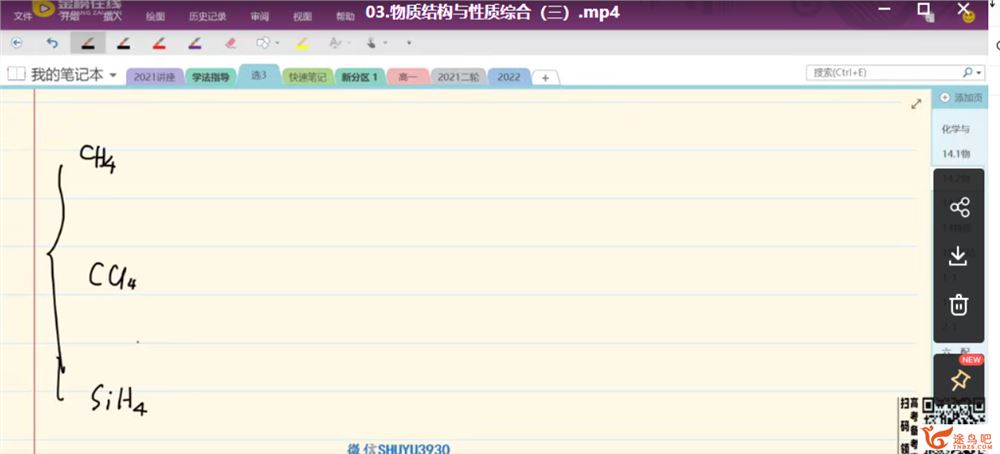The image size is (1000, 454).
Task: Switch to the 选3 section tab
Action: [x=259, y=75]
